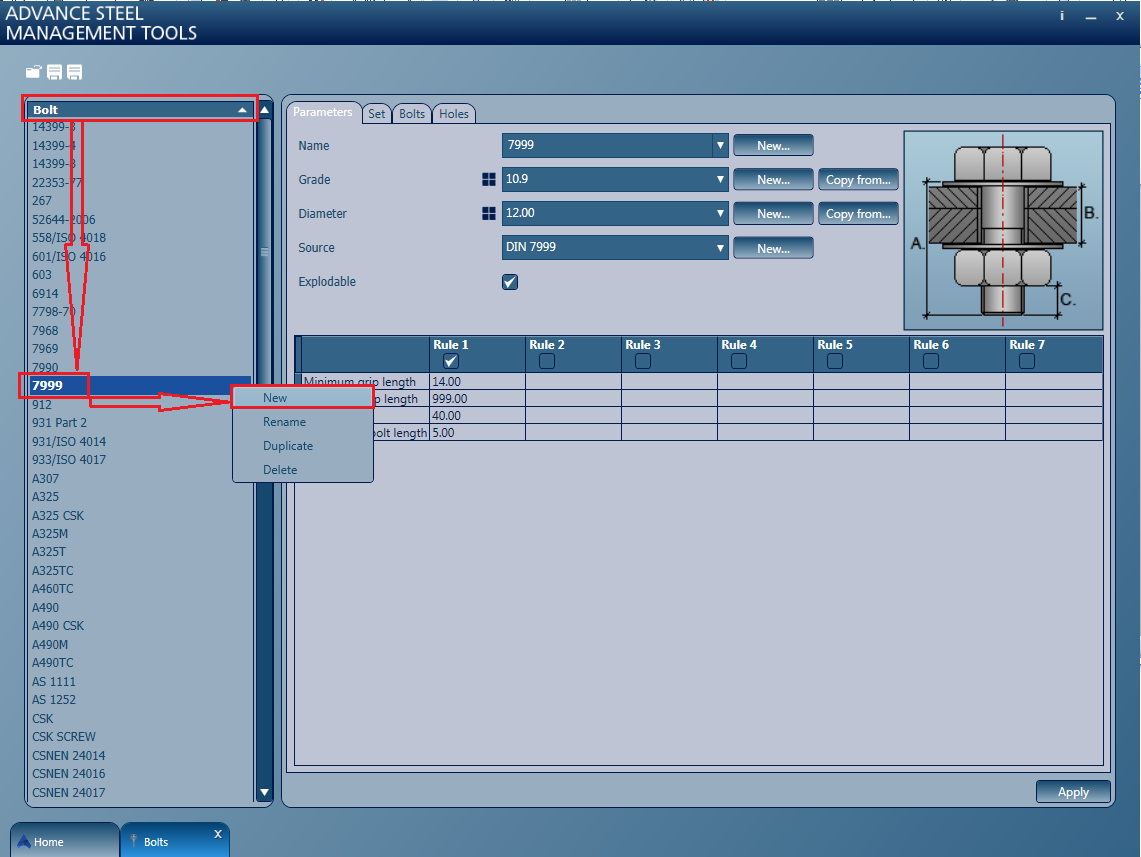
Task: Click the last save icon in the top toolbar
Action: [x=74, y=71]
